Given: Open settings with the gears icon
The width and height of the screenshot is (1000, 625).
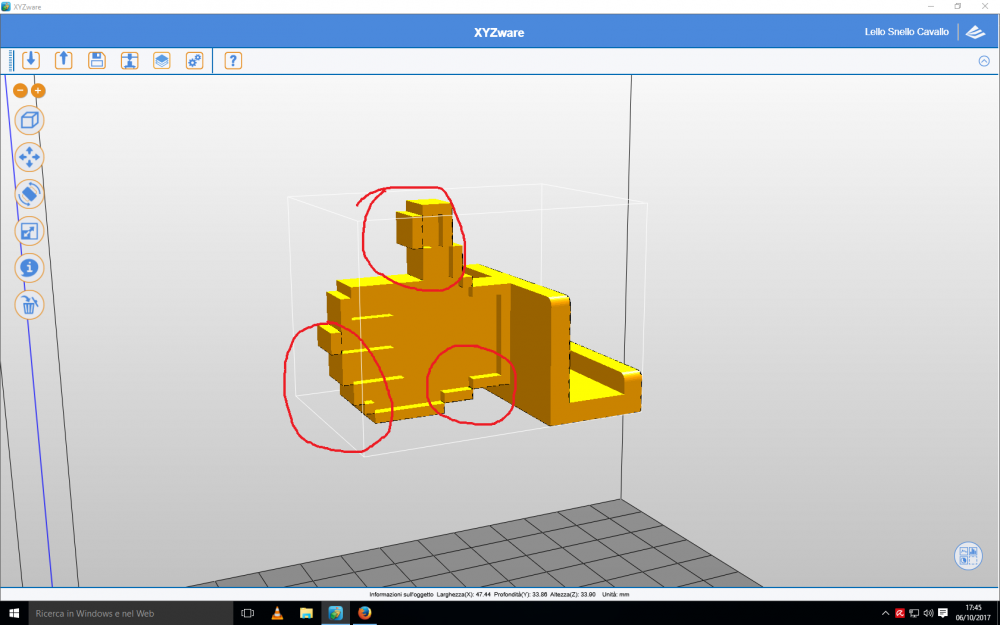Looking at the screenshot, I should tap(194, 60).
